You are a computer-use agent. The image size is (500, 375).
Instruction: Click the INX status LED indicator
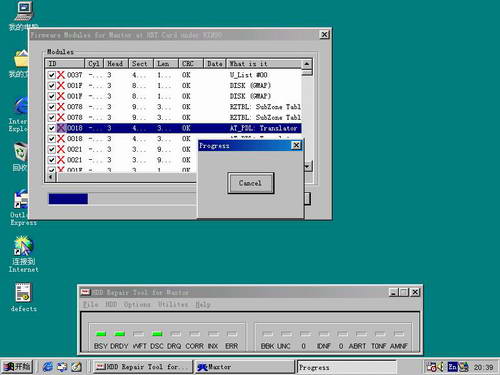click(x=213, y=334)
